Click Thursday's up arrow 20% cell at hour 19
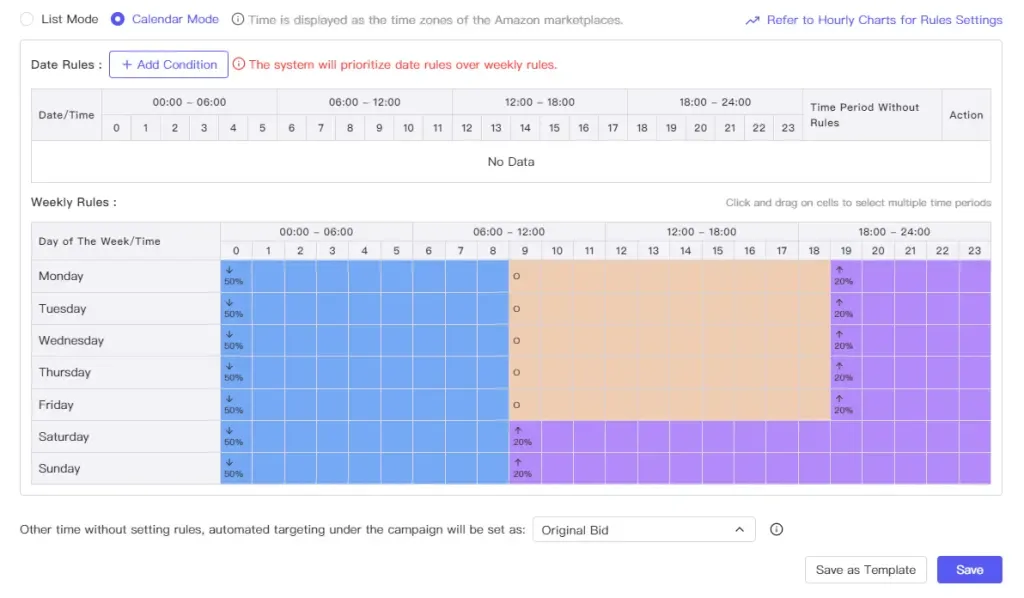Screen dimensions: 1024x598 tap(846, 372)
